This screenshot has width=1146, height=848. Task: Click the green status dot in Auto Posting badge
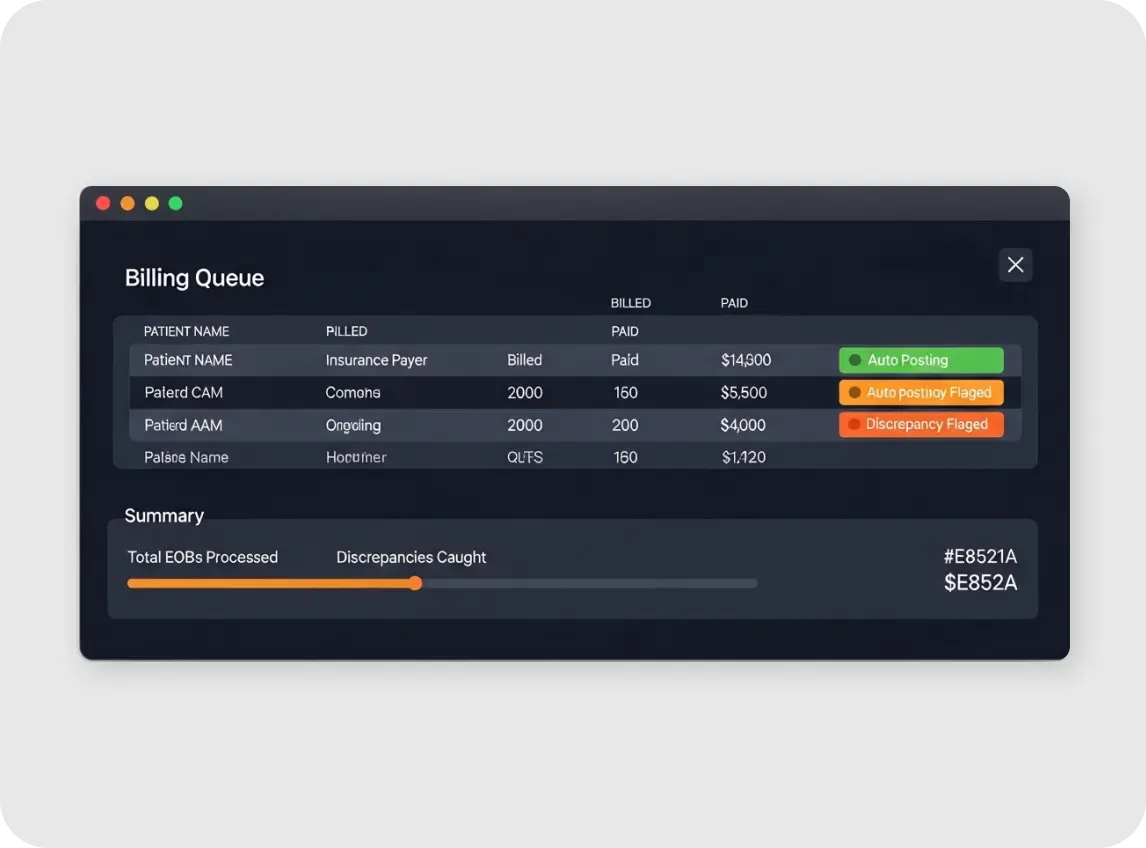click(x=855, y=360)
